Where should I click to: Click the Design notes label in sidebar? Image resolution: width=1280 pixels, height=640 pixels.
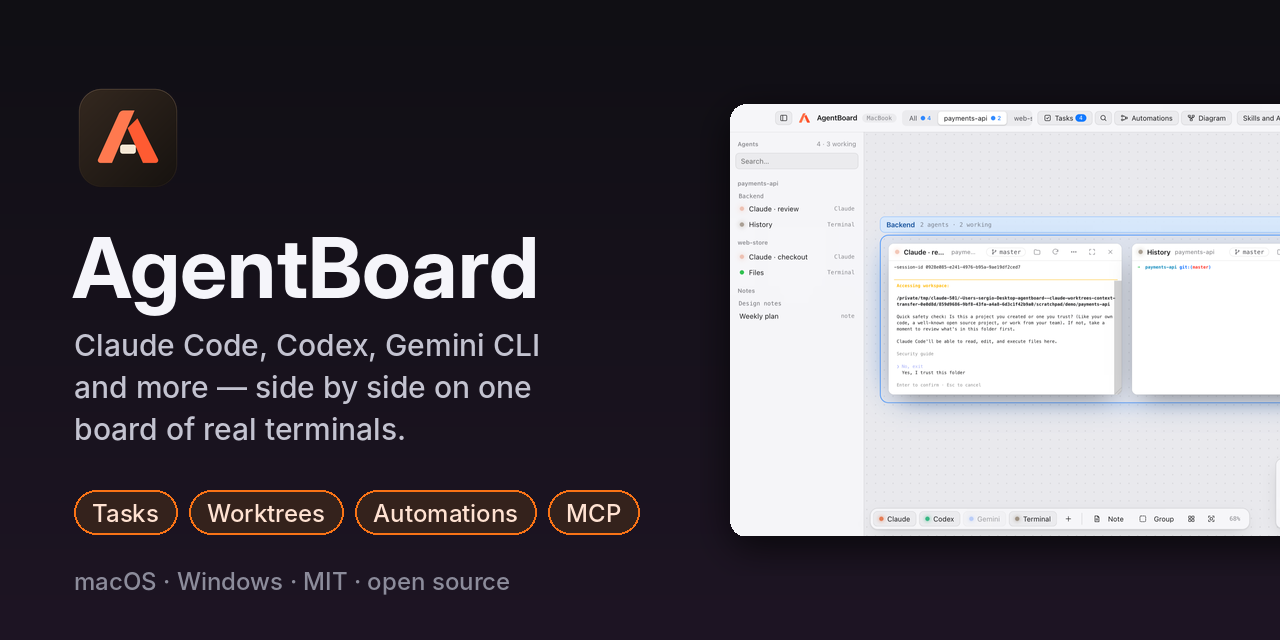pyautogui.click(x=760, y=303)
